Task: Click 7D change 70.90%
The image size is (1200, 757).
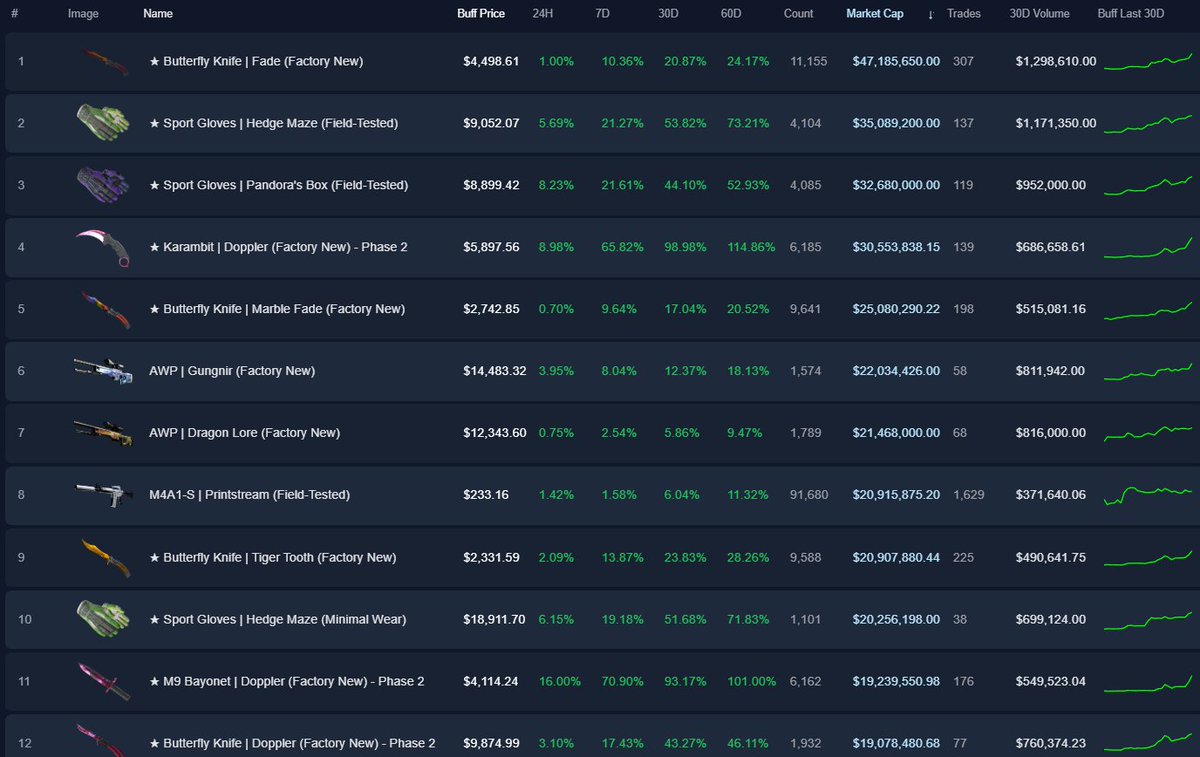Action: 623,681
